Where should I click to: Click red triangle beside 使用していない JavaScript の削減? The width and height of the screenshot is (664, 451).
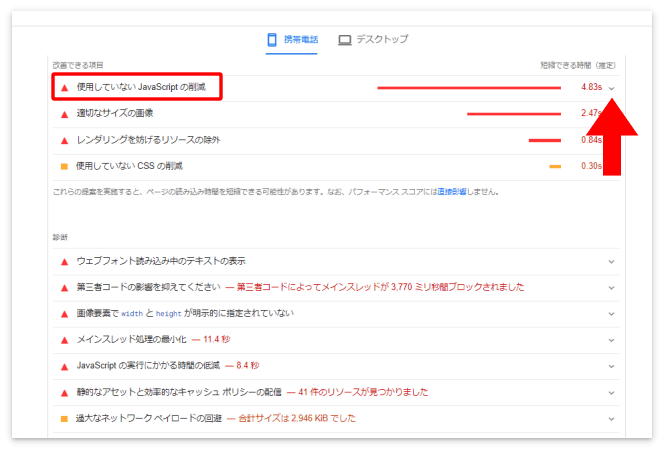coord(64,88)
